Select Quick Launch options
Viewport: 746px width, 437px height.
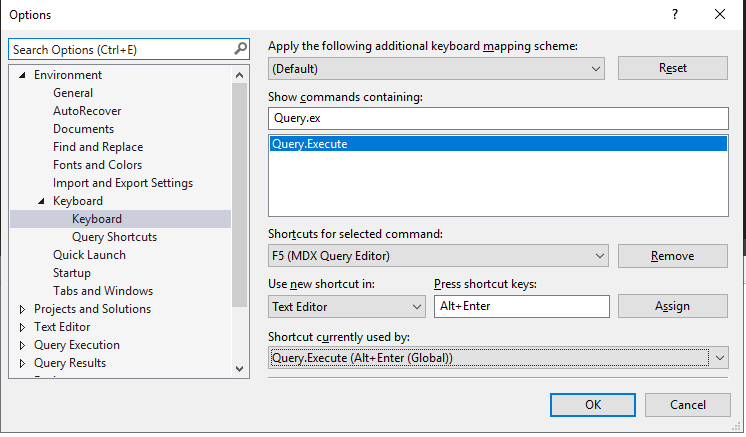(x=89, y=255)
